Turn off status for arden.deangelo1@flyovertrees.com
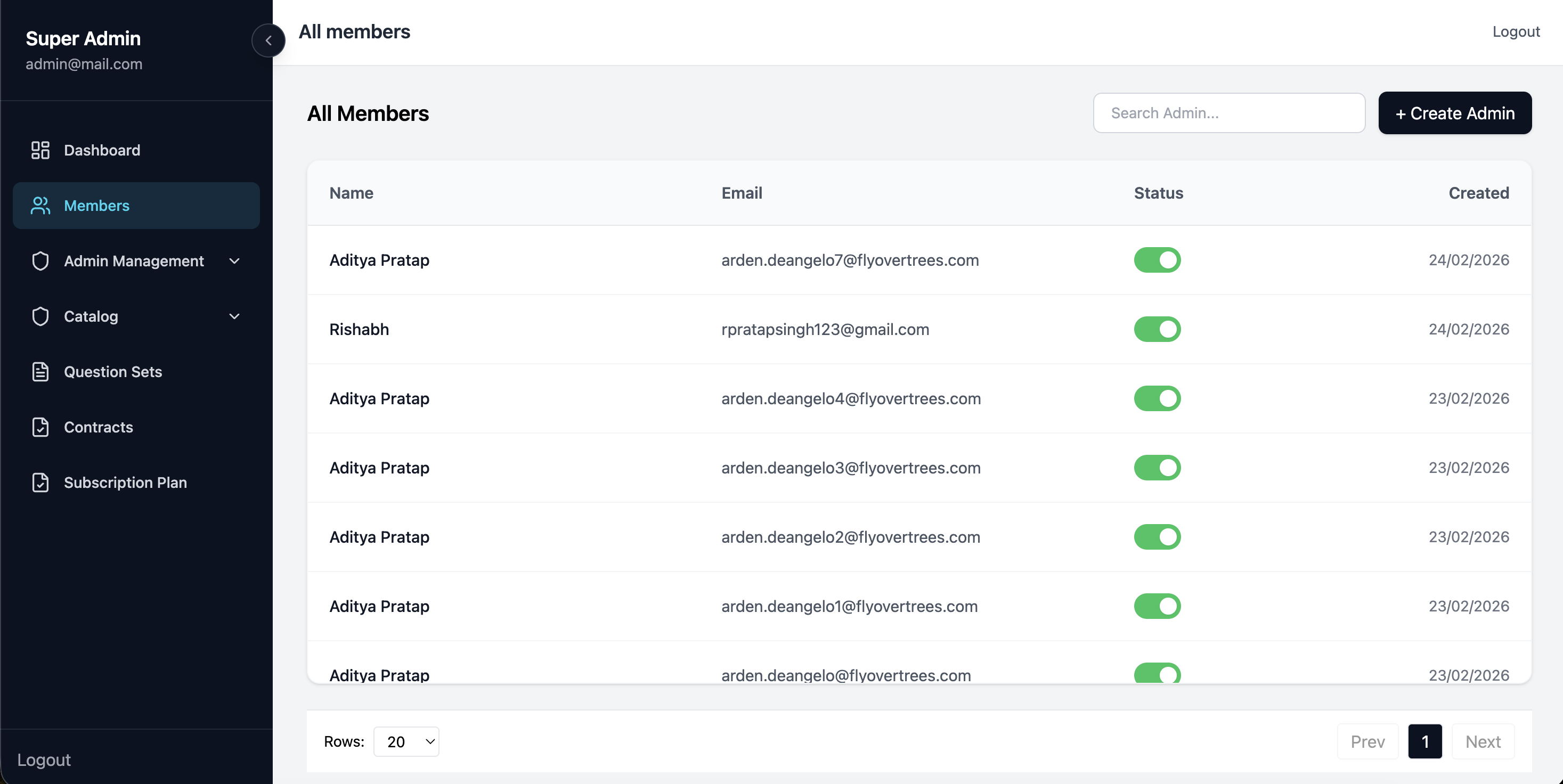The image size is (1563, 784). [x=1157, y=606]
